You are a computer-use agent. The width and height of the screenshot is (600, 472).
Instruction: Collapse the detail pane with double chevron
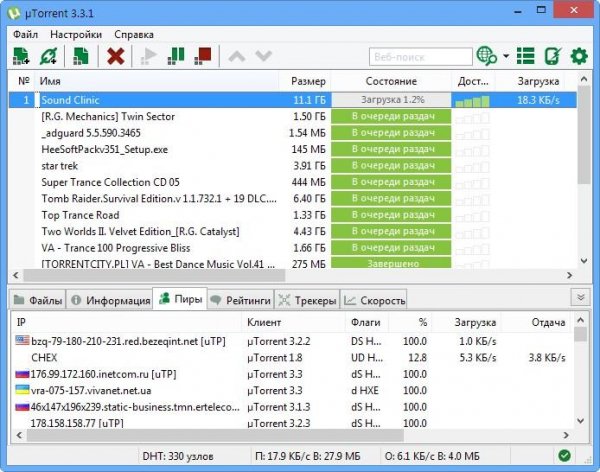580,297
